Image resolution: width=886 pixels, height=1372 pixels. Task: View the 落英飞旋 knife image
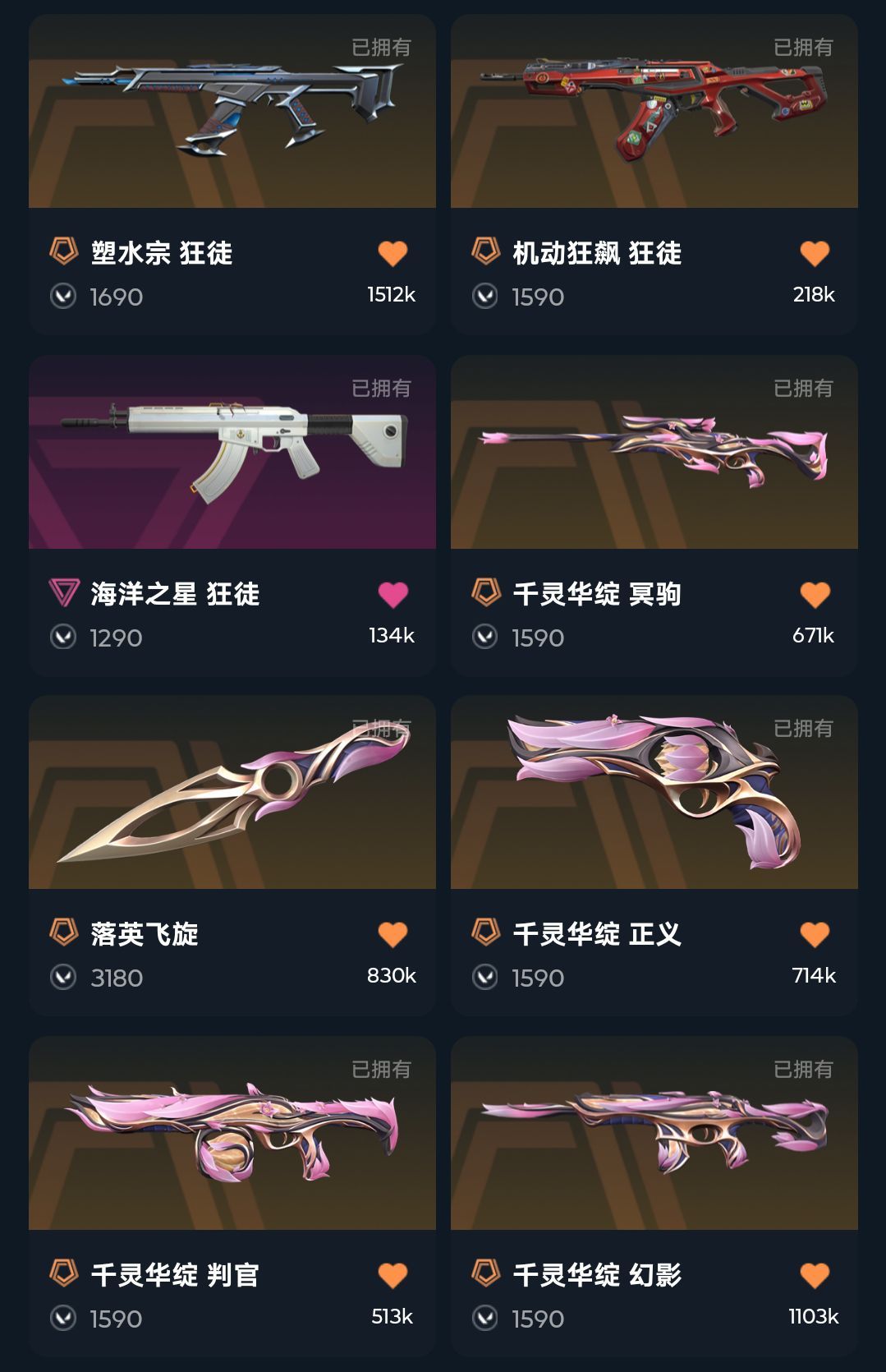232,792
